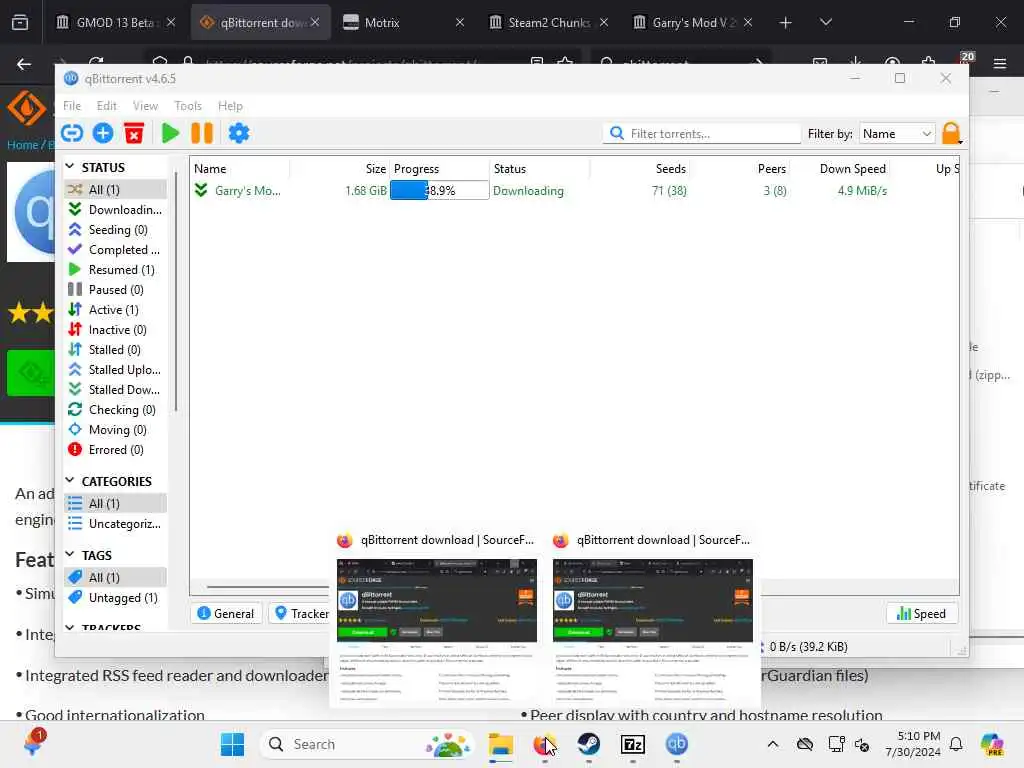Switch to the GMOD 13 Beta browser tab
The image size is (1024, 768).
[x=116, y=22]
